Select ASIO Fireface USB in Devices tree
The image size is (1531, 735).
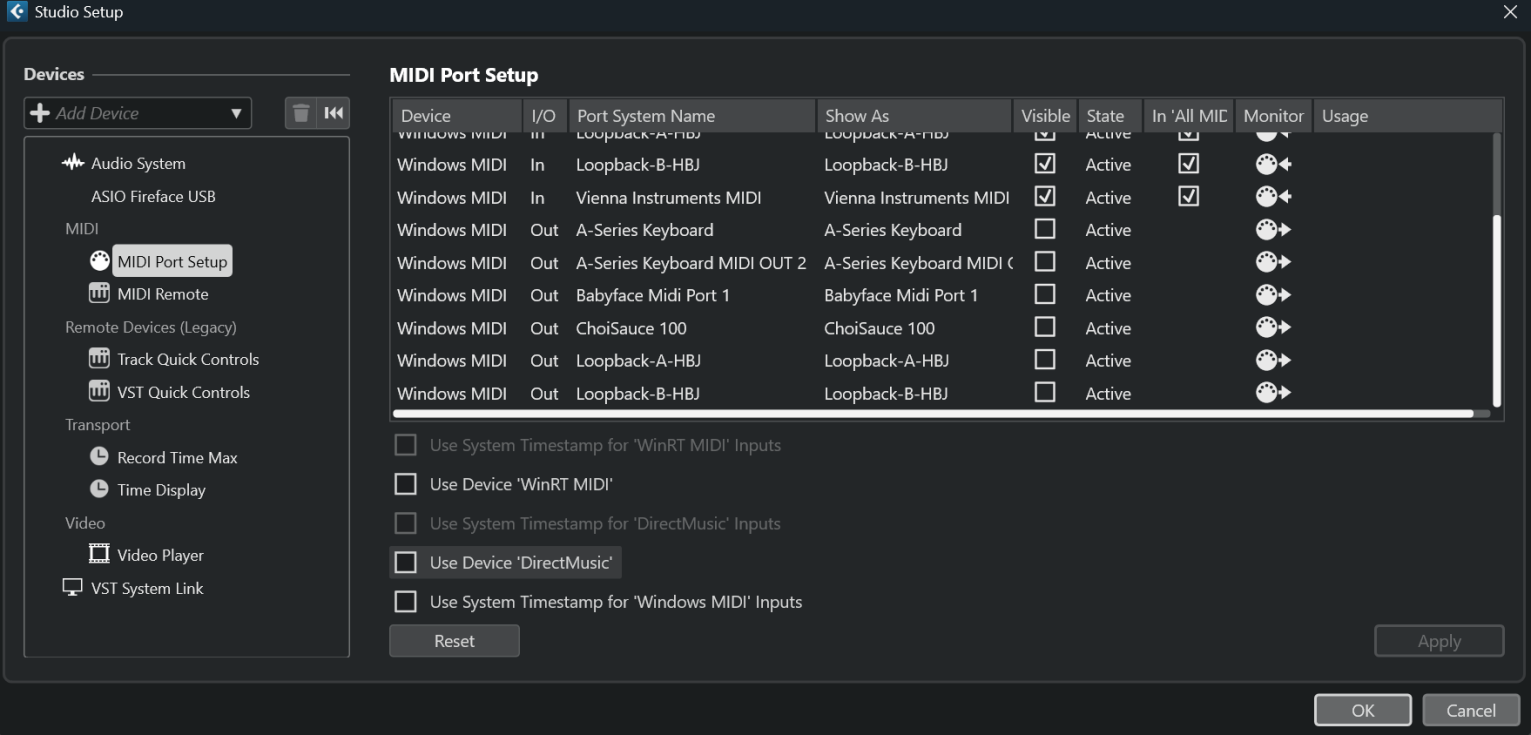point(153,196)
